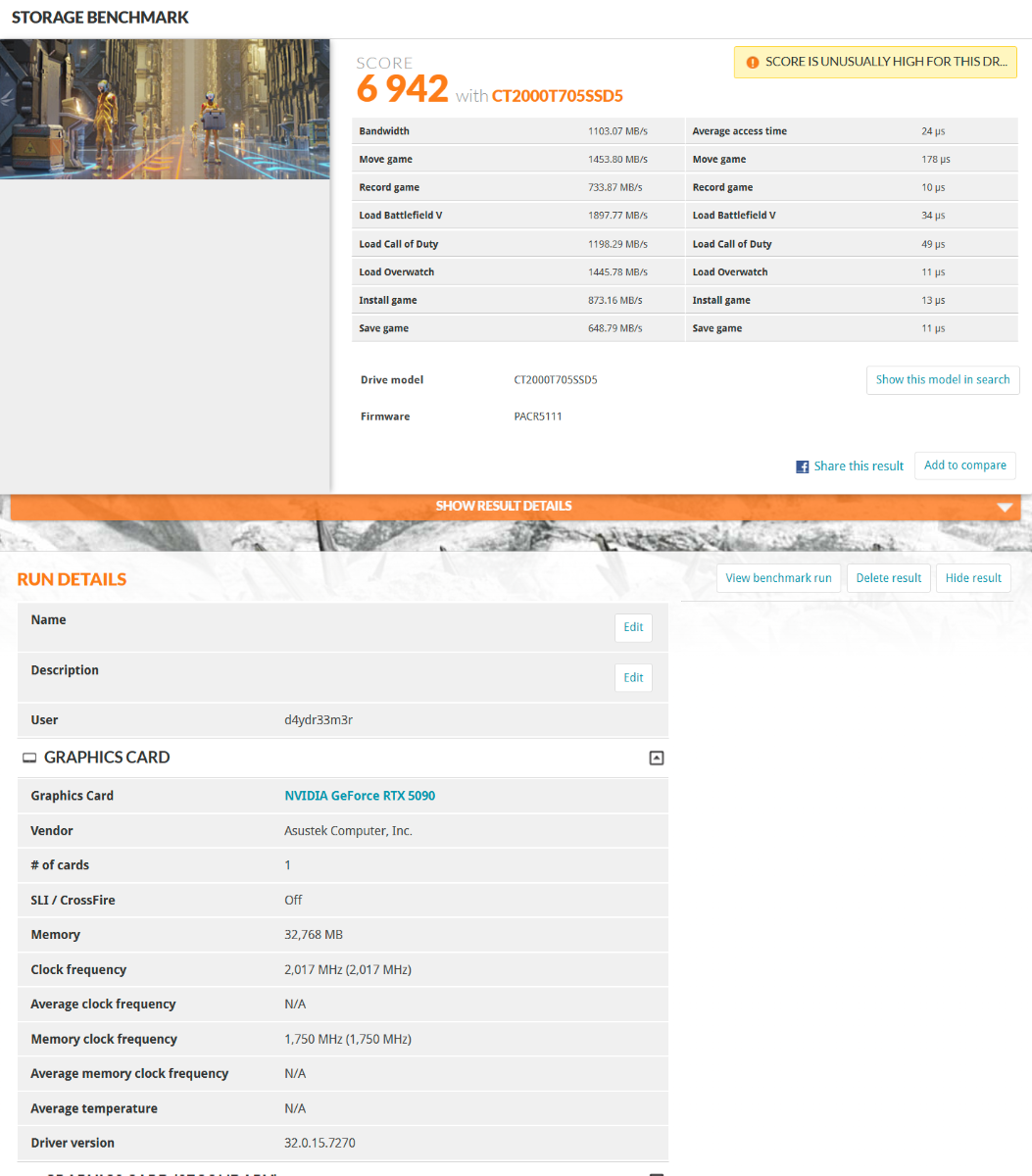Select Move game access time 178 µs
Image resolution: width=1032 pixels, height=1176 pixels.
pos(936,160)
